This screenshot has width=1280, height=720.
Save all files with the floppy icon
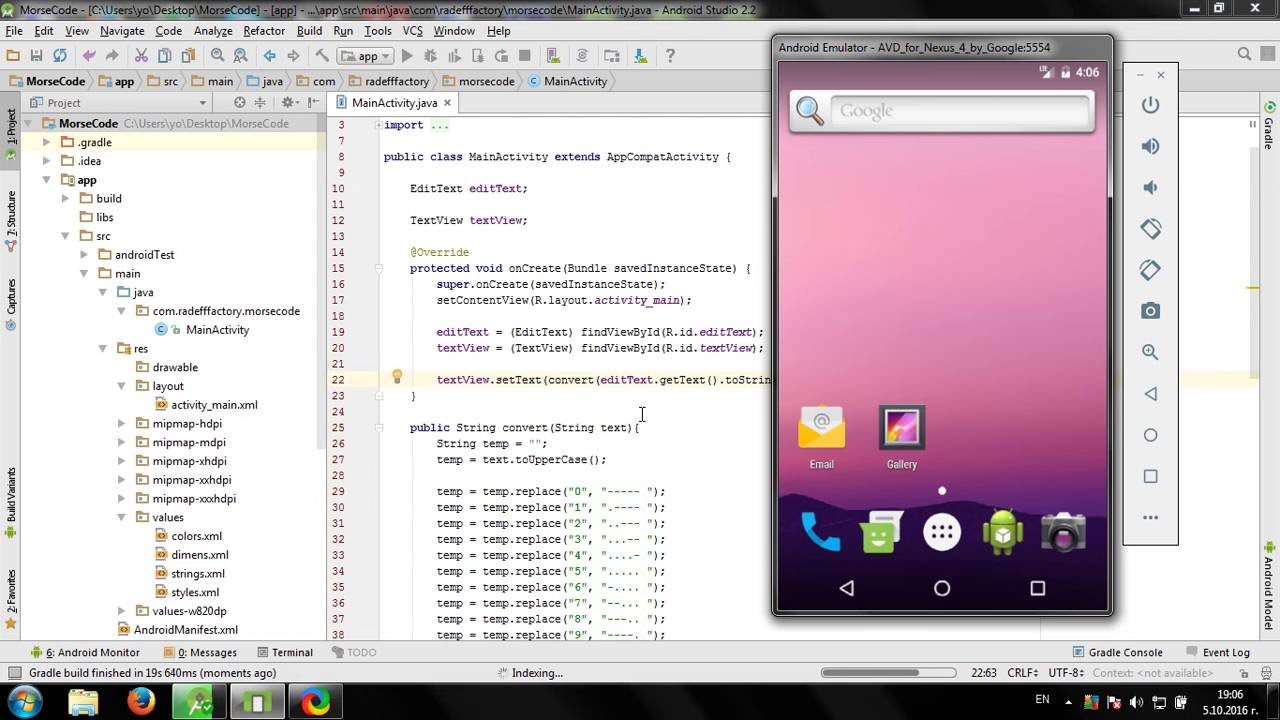click(36, 56)
